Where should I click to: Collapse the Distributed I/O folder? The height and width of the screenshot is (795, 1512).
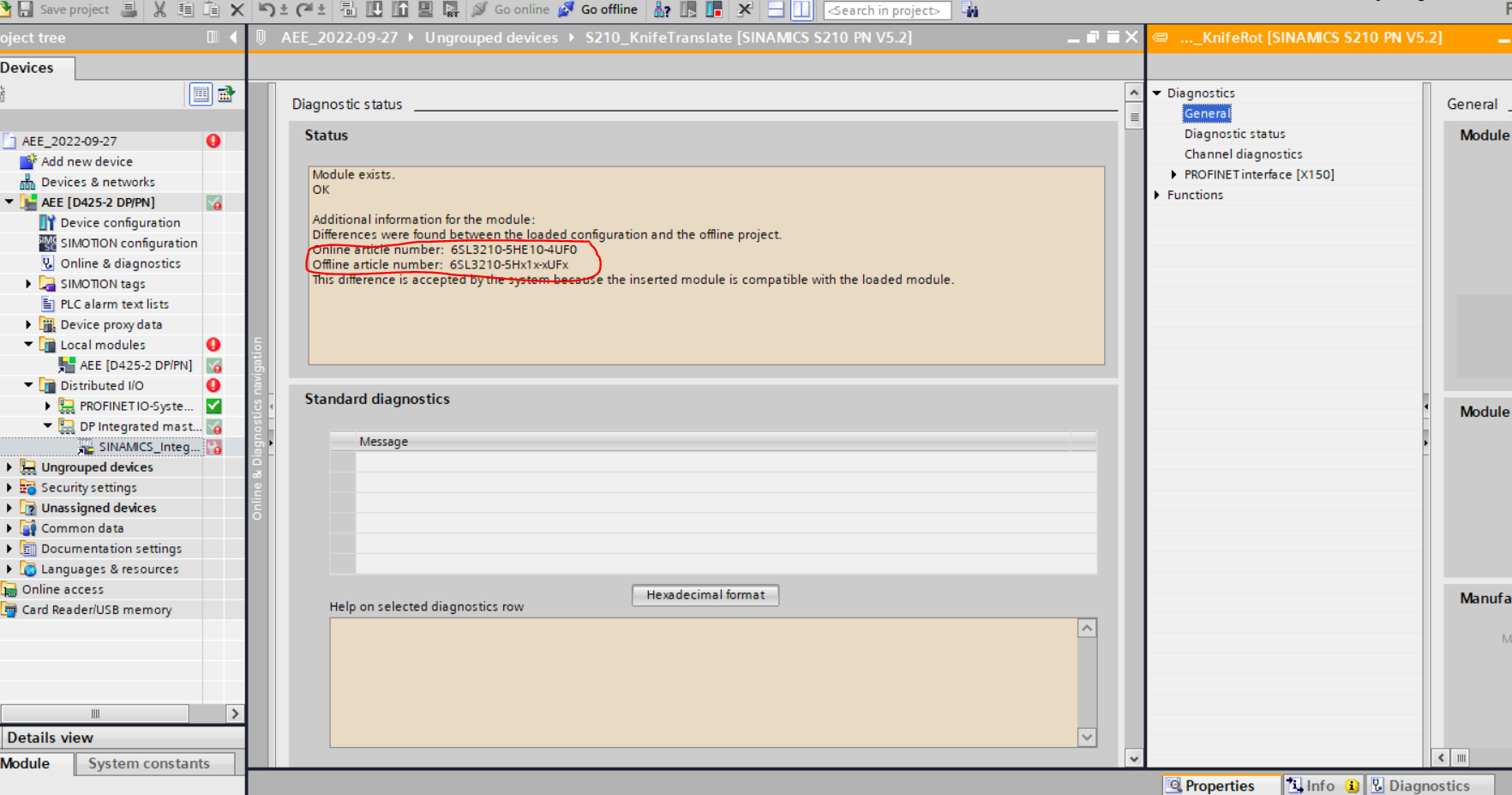28,386
